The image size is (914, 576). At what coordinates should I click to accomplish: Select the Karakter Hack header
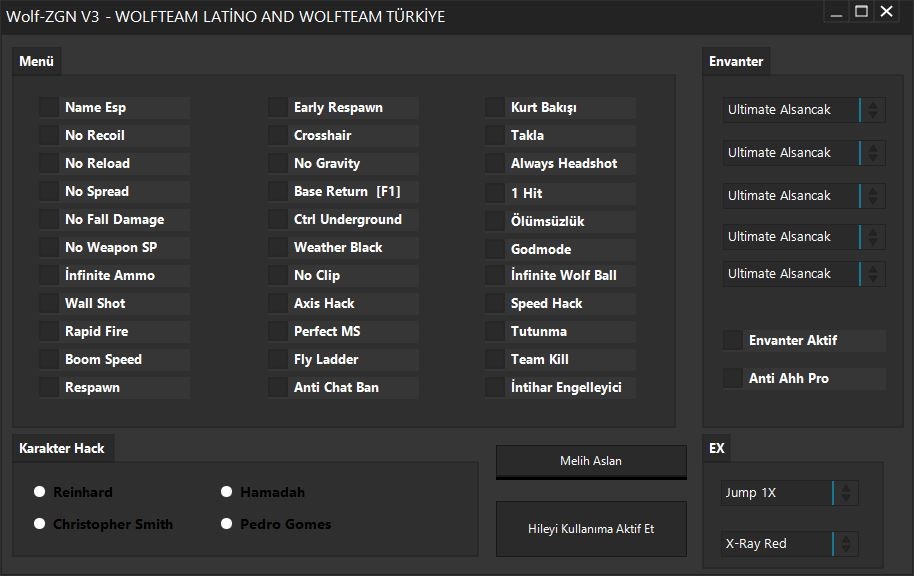(x=62, y=448)
